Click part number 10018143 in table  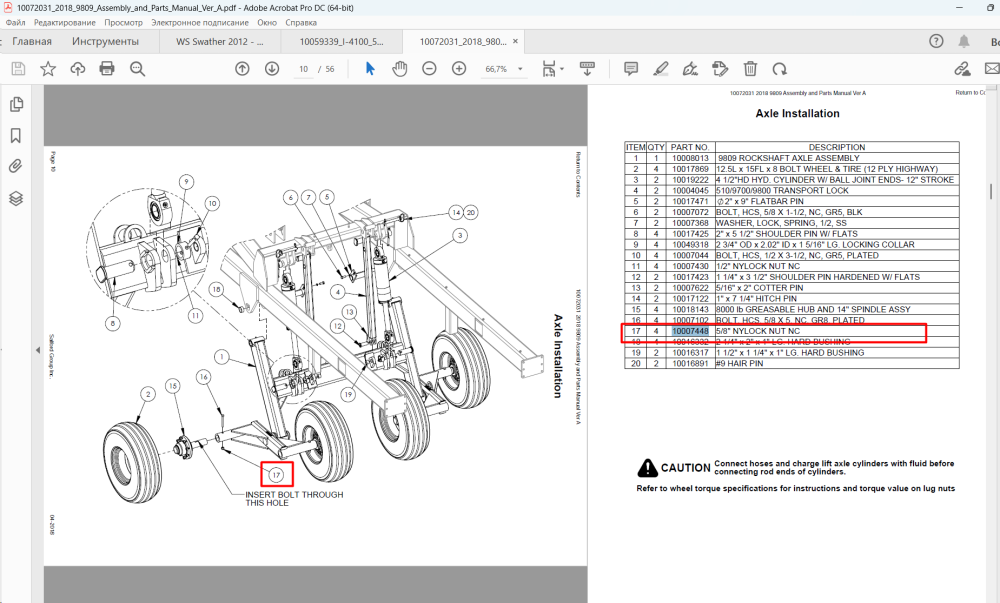pos(690,309)
